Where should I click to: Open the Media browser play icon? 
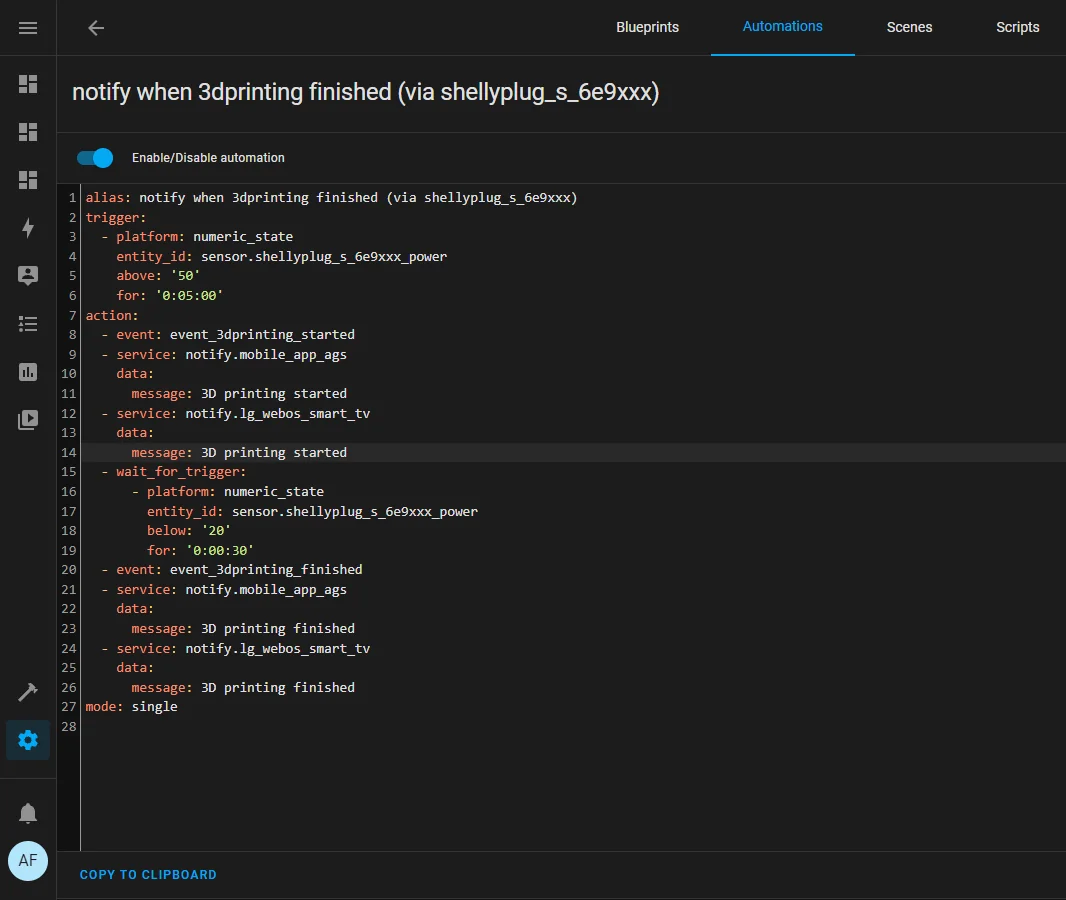28,420
